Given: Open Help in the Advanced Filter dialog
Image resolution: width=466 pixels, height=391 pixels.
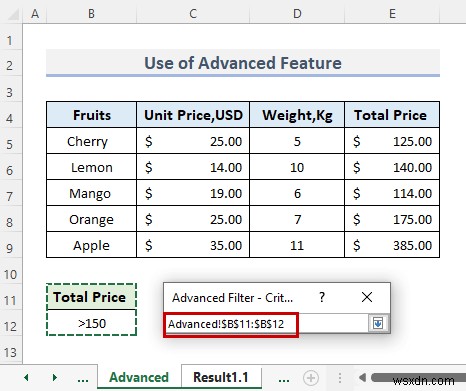Looking at the screenshot, I should [322, 297].
